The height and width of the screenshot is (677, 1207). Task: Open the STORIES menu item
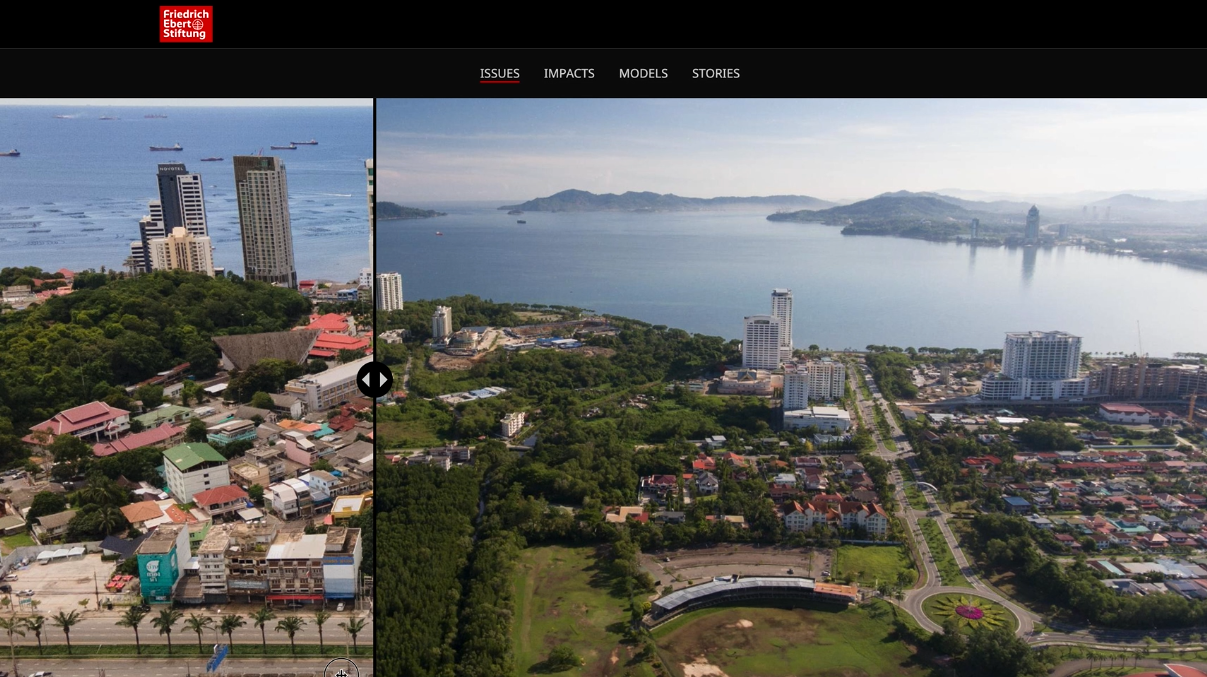click(x=716, y=73)
